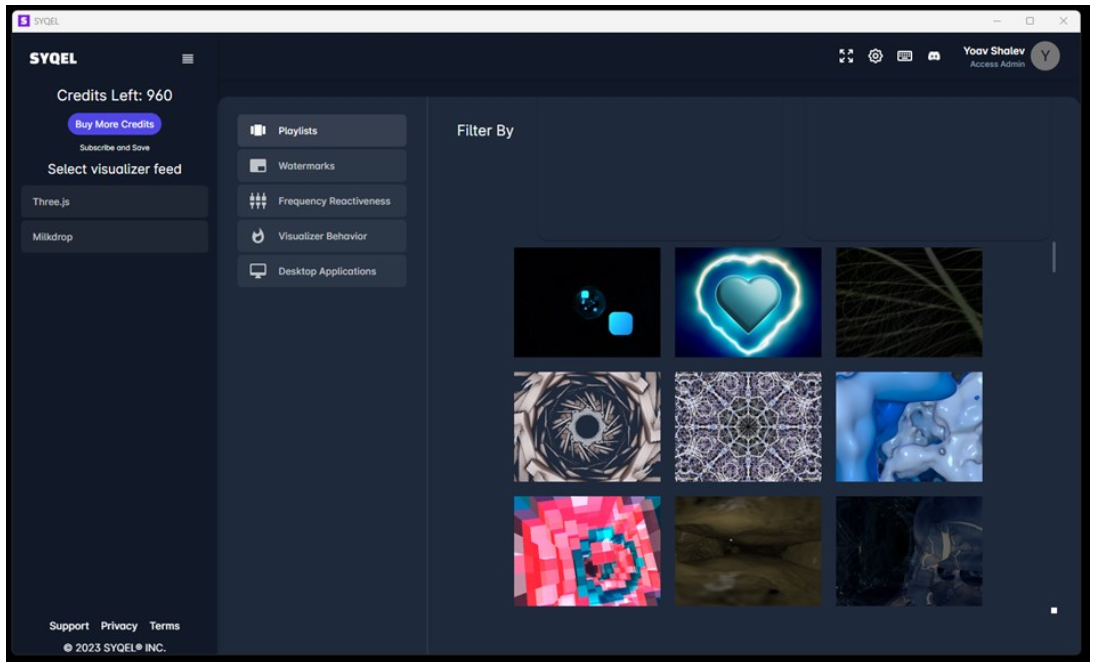Open the Visualizer Behavior menu item
Image resolution: width=1096 pixels, height=666 pixels.
[322, 236]
